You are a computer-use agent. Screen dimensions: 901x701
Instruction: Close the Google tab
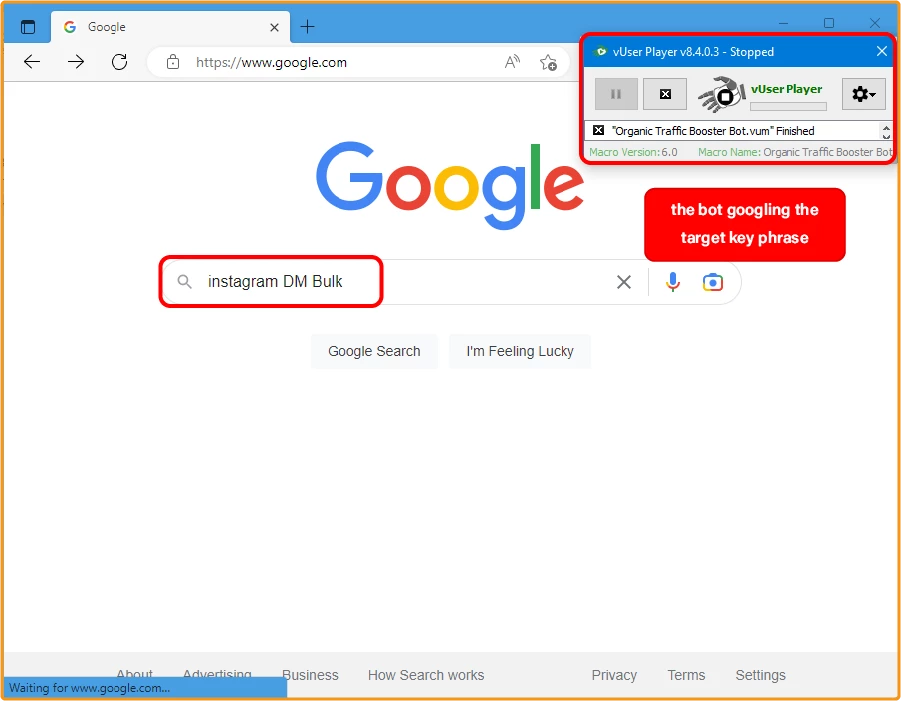(x=275, y=27)
